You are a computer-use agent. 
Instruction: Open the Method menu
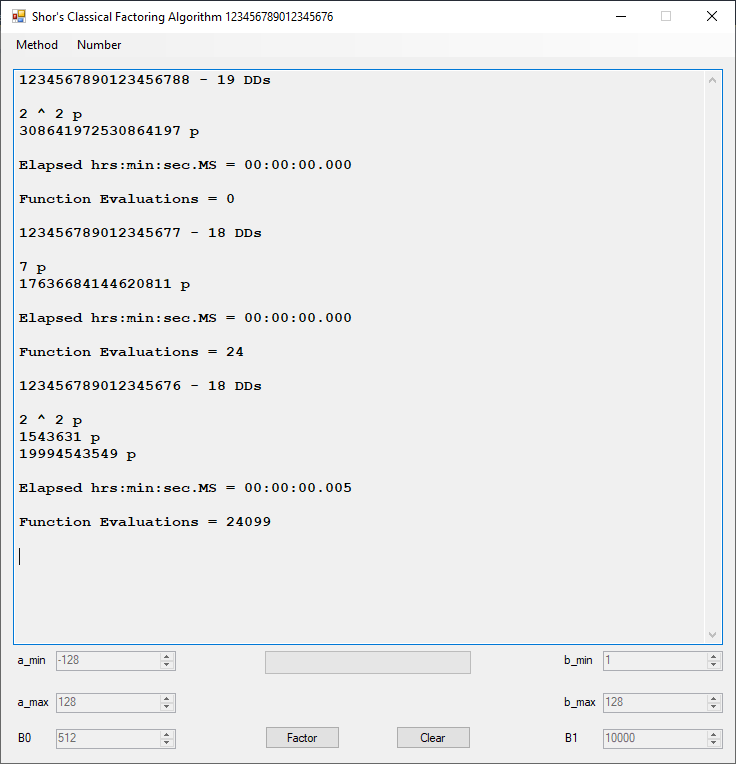37,45
